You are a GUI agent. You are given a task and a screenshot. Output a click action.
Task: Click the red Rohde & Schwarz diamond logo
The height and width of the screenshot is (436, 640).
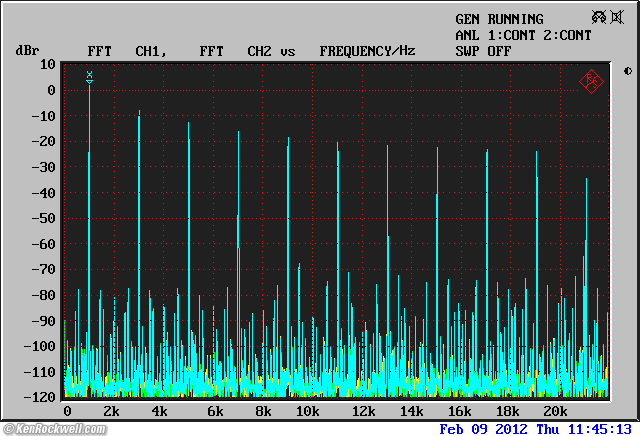(591, 81)
